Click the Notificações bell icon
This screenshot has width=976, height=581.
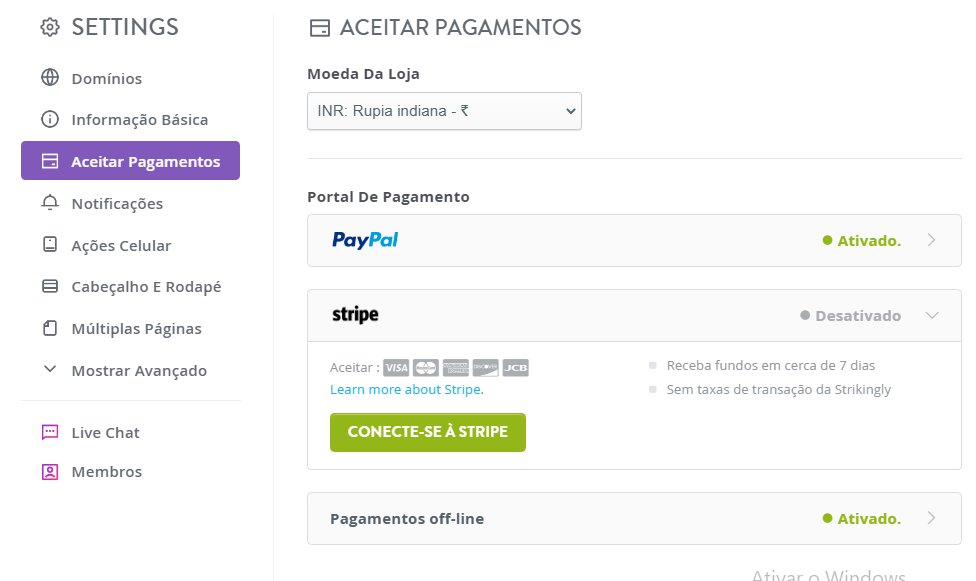click(x=50, y=203)
